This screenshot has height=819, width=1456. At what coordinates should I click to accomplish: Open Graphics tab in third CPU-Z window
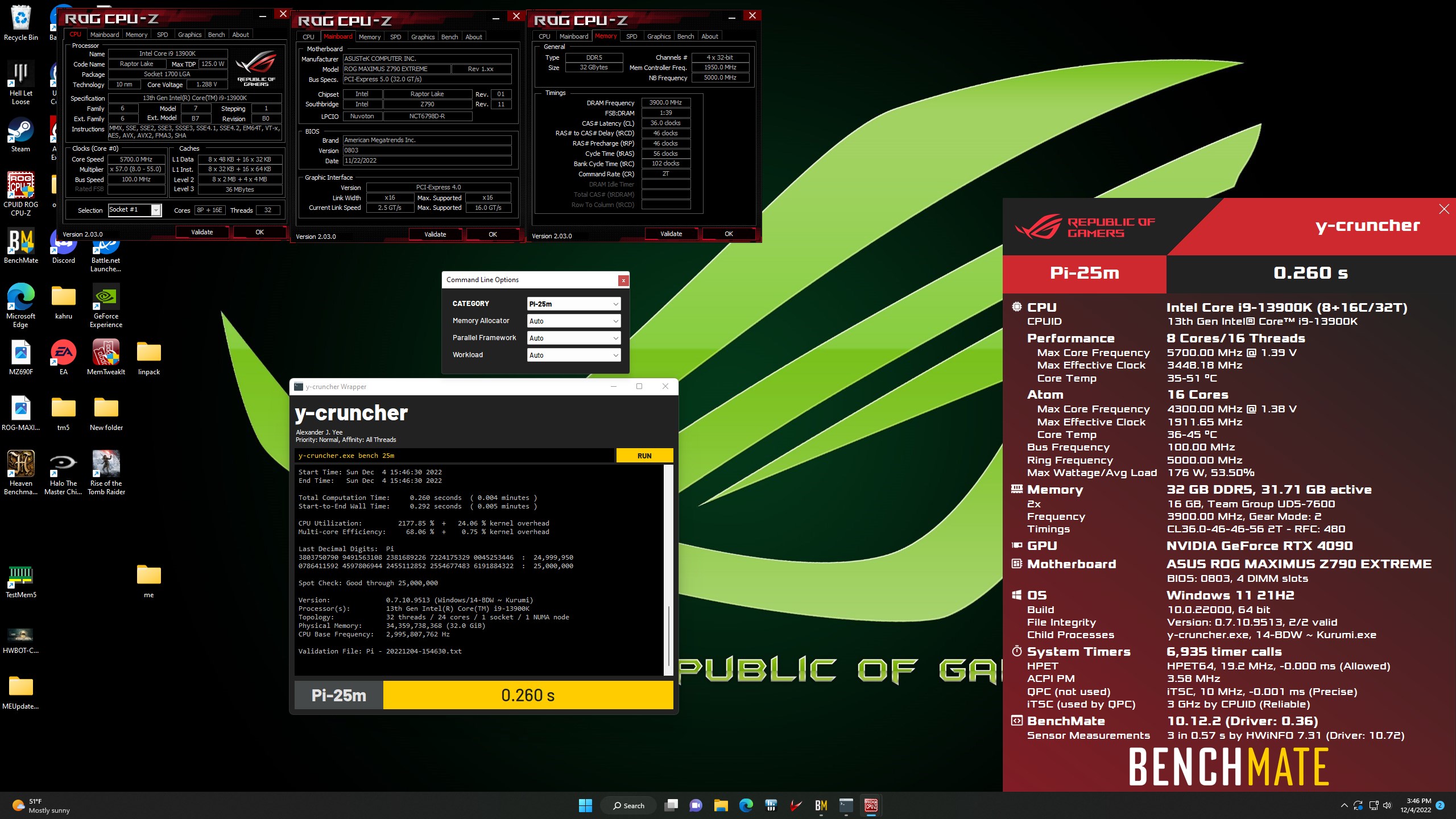tap(659, 36)
